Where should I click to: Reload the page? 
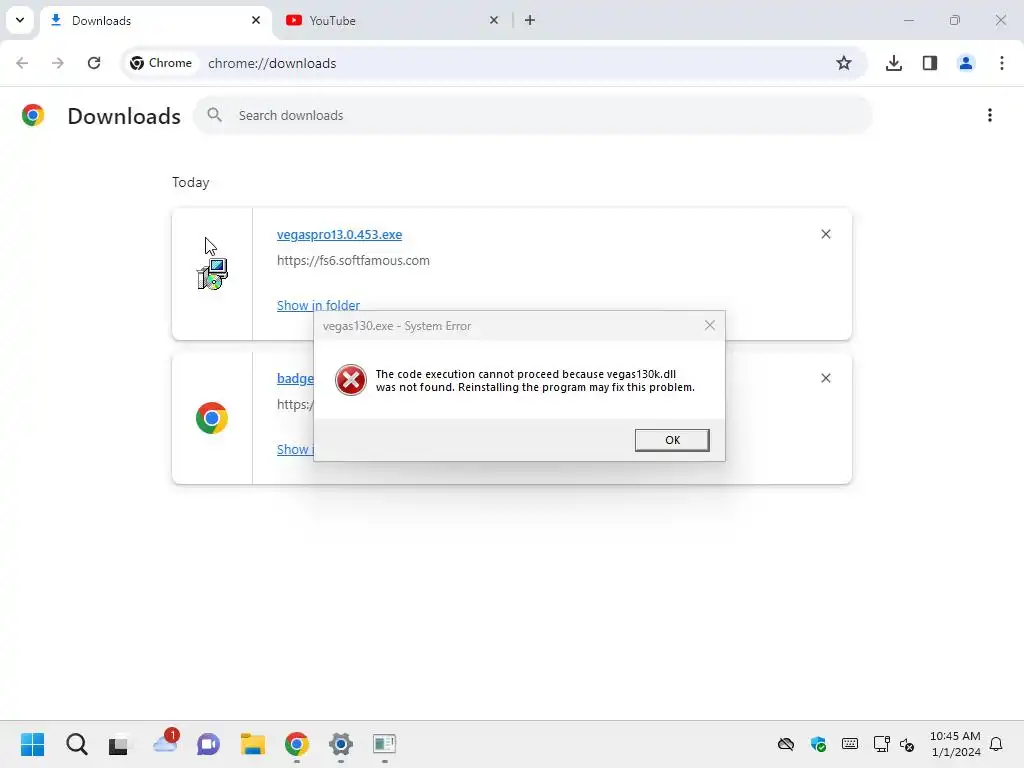(94, 63)
